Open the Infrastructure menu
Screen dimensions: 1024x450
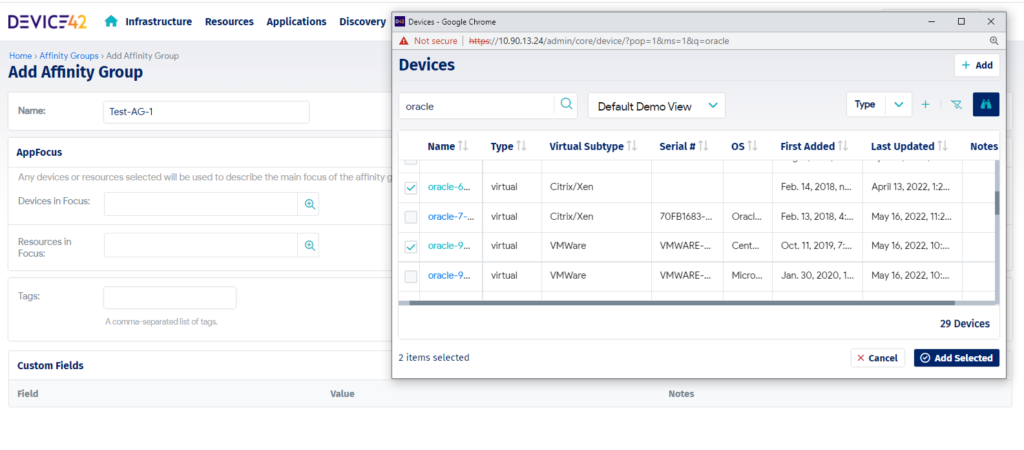(159, 21)
